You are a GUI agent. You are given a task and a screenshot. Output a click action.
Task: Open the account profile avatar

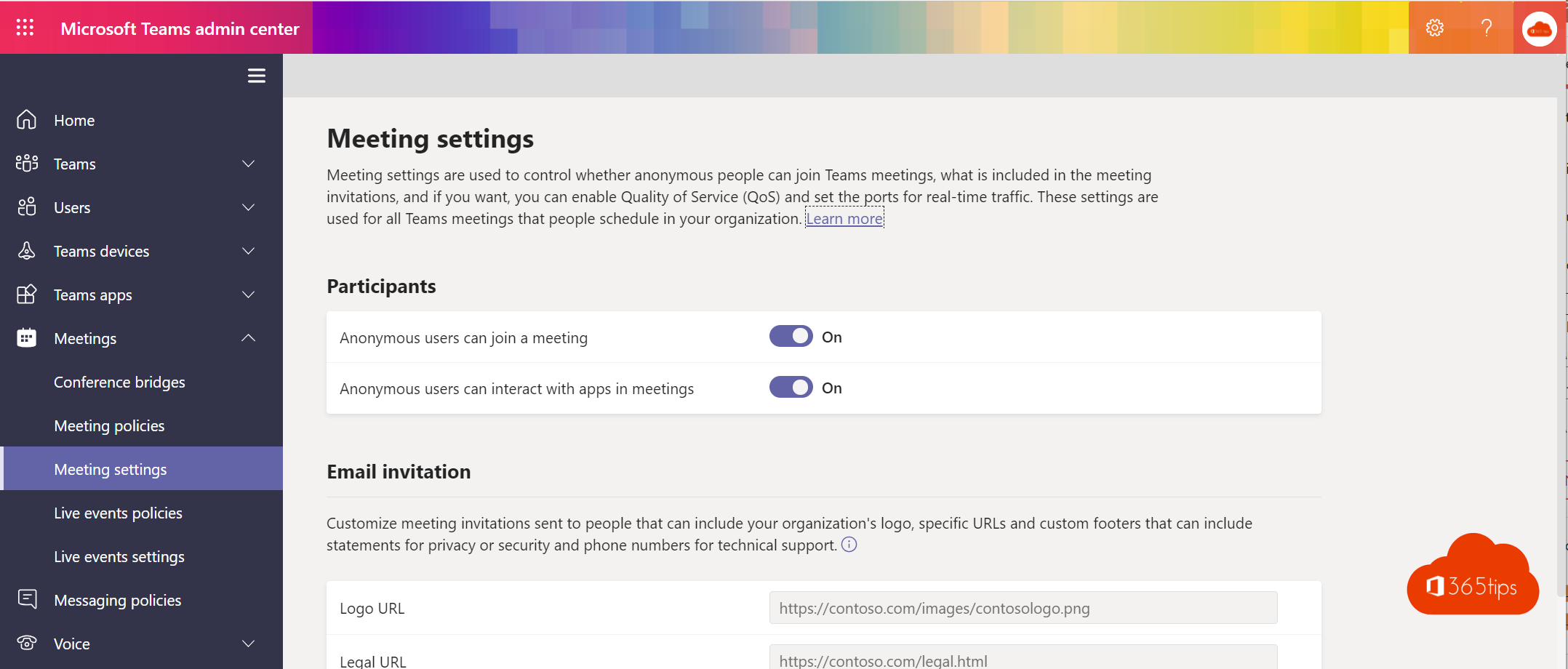(1539, 29)
